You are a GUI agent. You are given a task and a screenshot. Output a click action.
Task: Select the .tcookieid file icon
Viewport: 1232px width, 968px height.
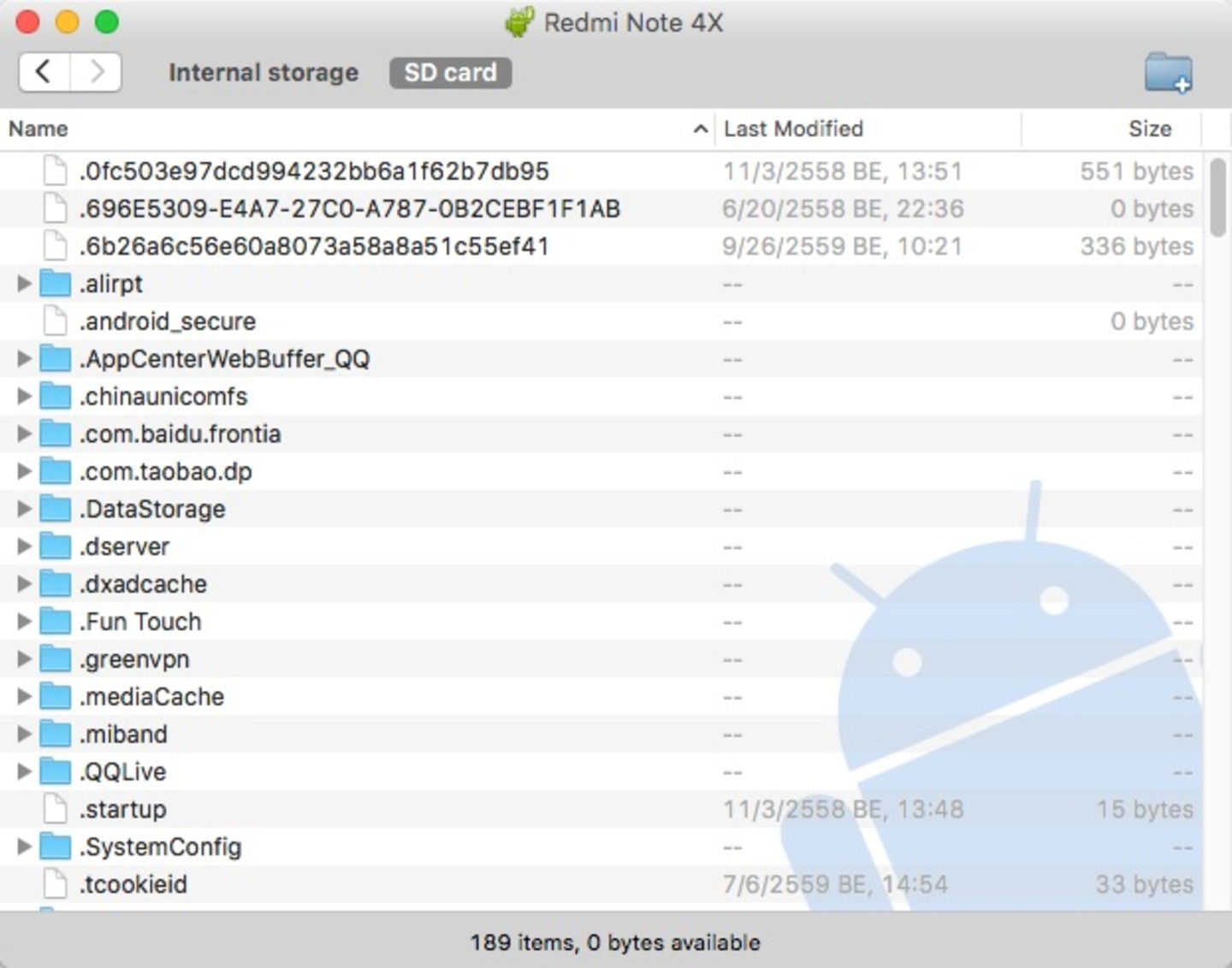(56, 884)
